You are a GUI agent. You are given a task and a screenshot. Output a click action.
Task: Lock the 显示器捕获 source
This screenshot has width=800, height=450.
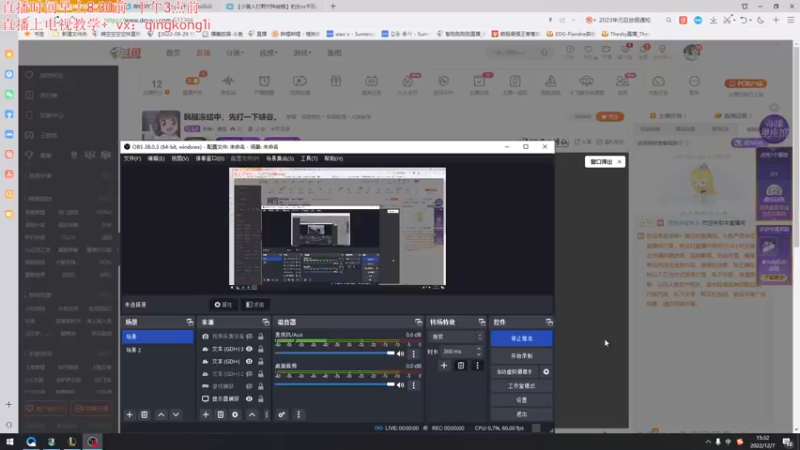(x=261, y=398)
